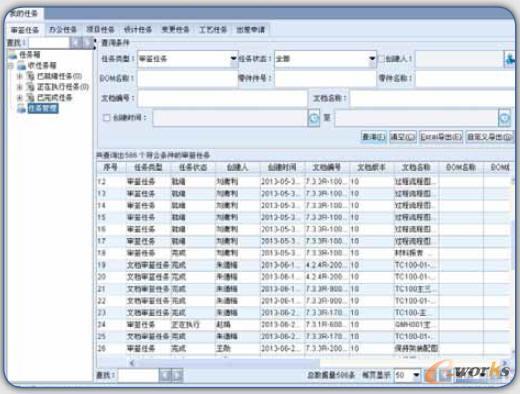Open the 任务状态 dropdown
Image resolution: width=520 pixels, height=394 pixels.
coord(372,59)
